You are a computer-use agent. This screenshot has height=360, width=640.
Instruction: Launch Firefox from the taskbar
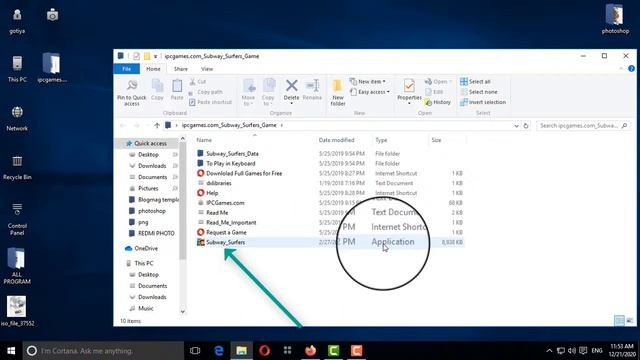(x=311, y=351)
